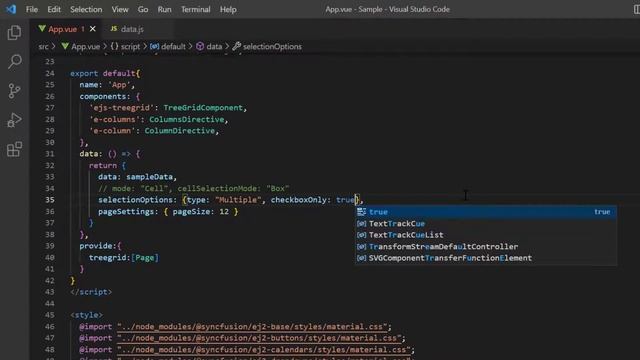Click the closing script tag on line 43
This screenshot has height=360, width=640.
tap(91, 292)
